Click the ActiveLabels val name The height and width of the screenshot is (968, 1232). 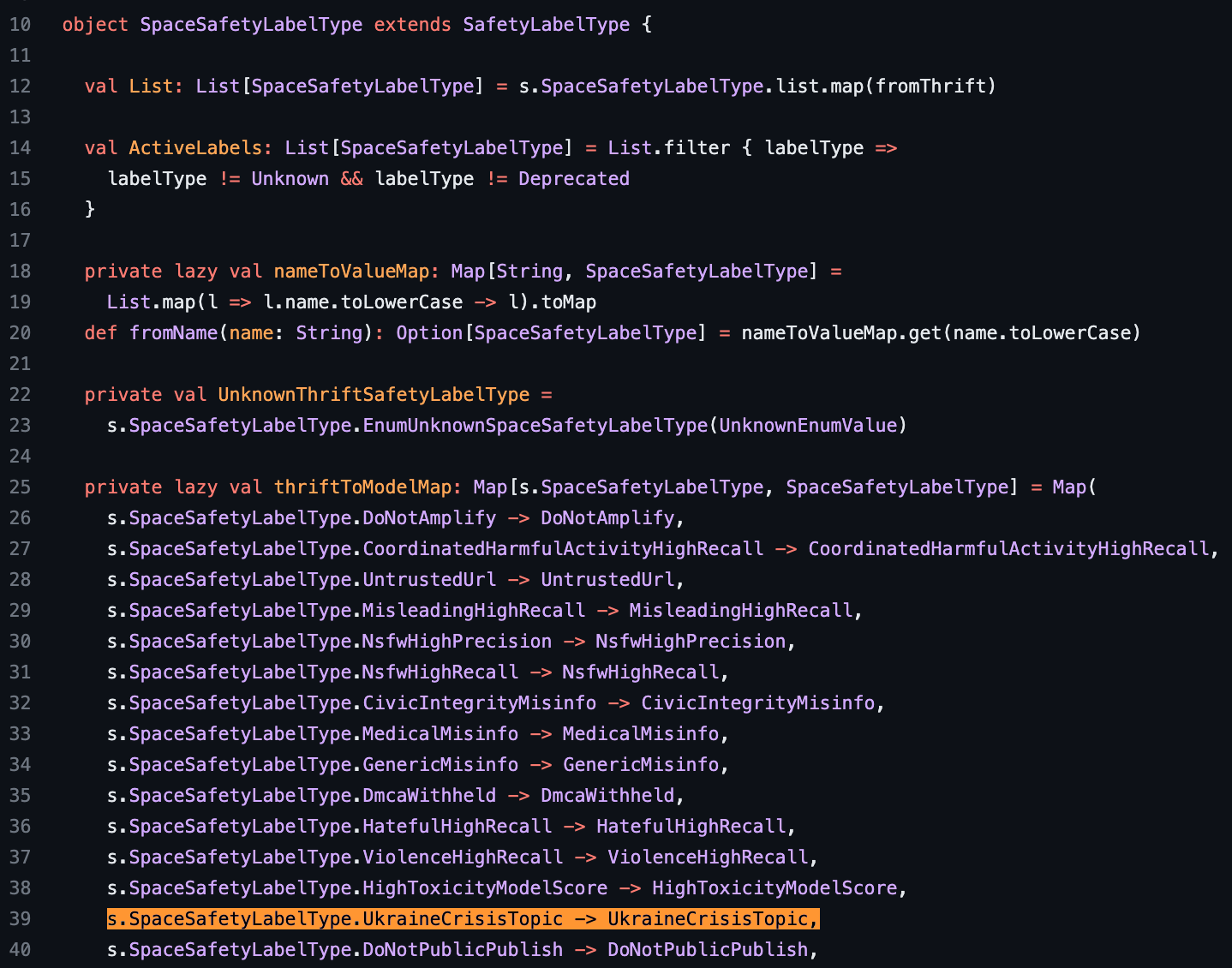195,147
